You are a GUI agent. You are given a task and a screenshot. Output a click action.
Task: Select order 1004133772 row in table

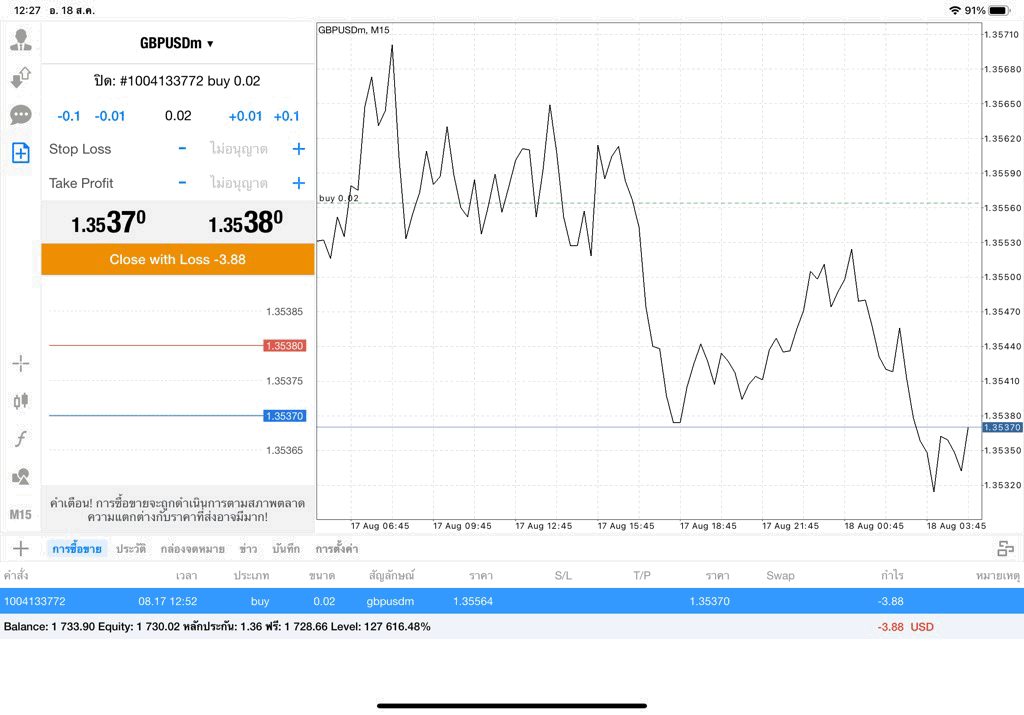click(512, 601)
